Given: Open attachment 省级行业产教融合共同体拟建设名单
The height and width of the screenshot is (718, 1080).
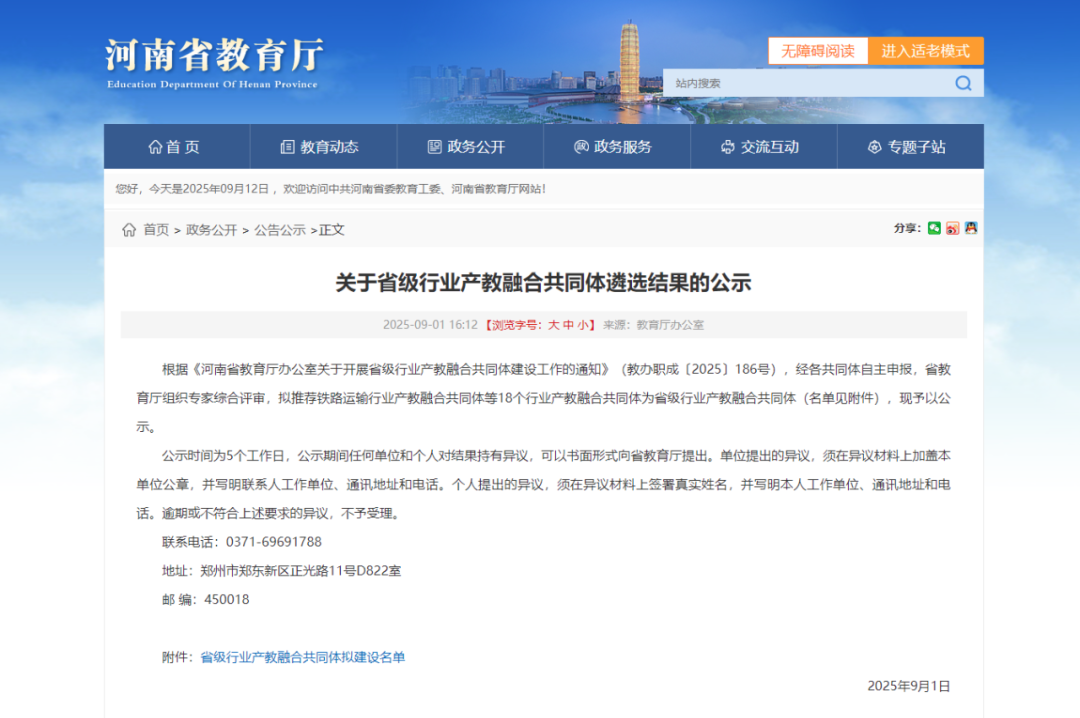Looking at the screenshot, I should [x=302, y=657].
